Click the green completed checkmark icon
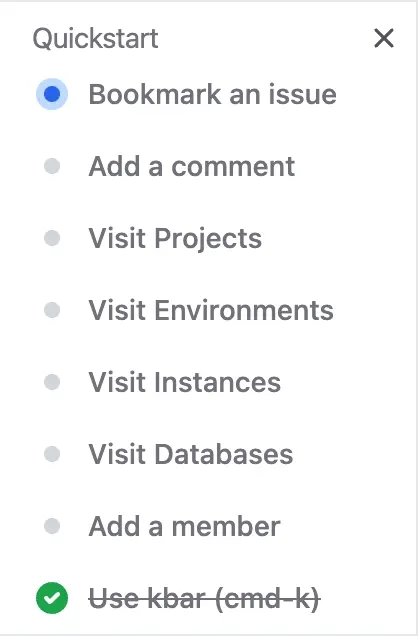Image resolution: width=418 pixels, height=636 pixels. 52,598
